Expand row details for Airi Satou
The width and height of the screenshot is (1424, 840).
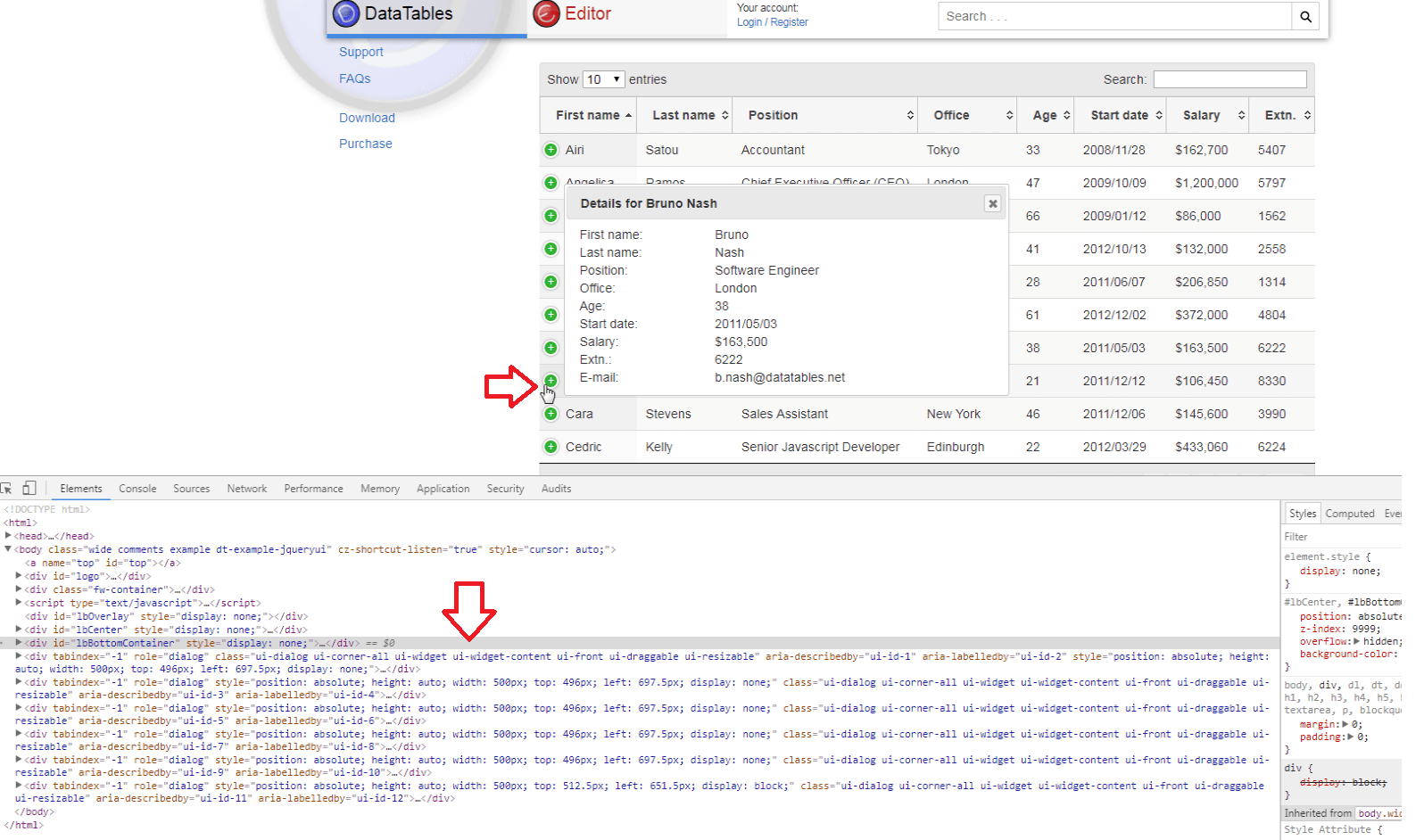tap(551, 150)
